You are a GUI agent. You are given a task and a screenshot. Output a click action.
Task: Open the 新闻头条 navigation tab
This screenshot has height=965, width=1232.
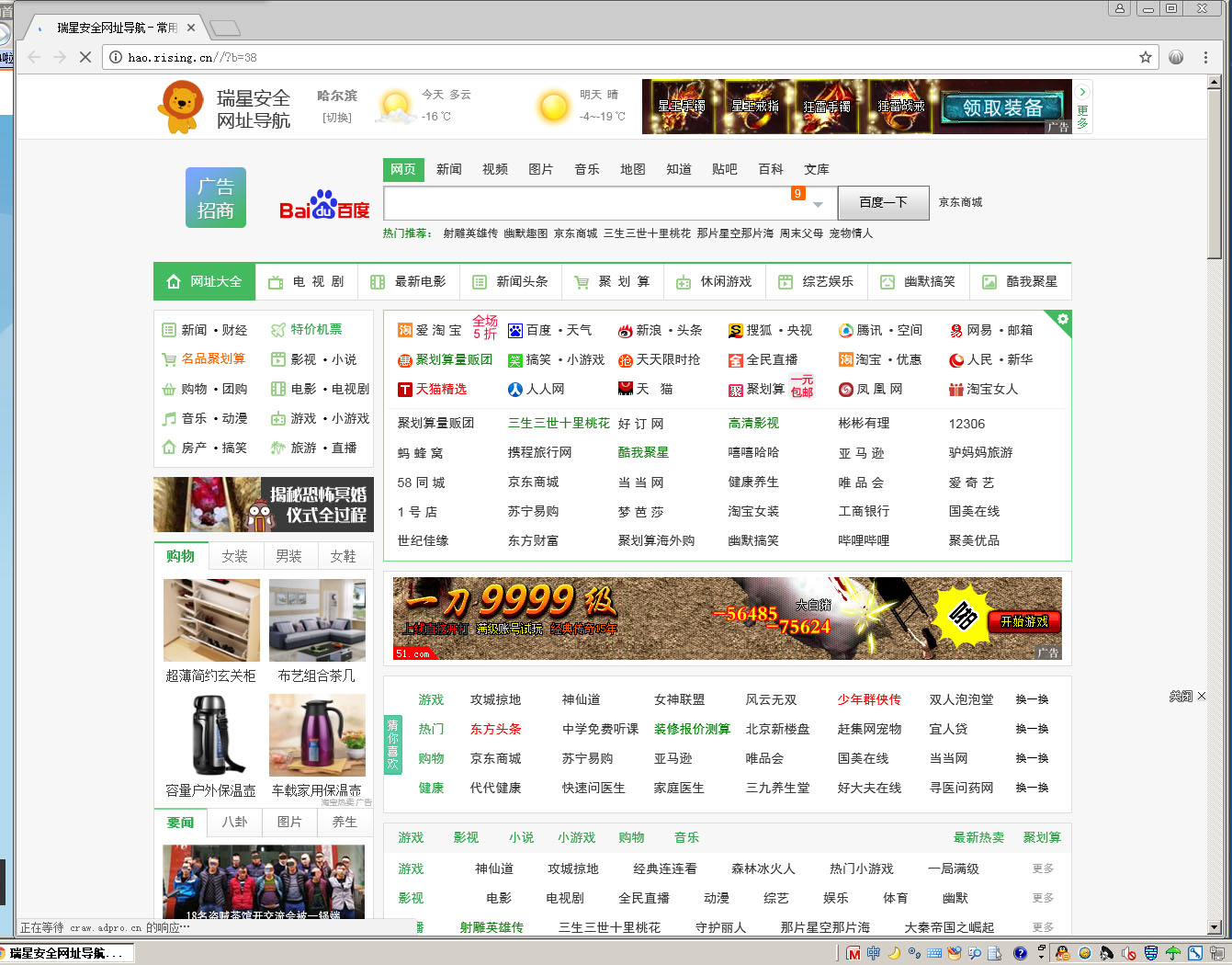pyautogui.click(x=511, y=281)
